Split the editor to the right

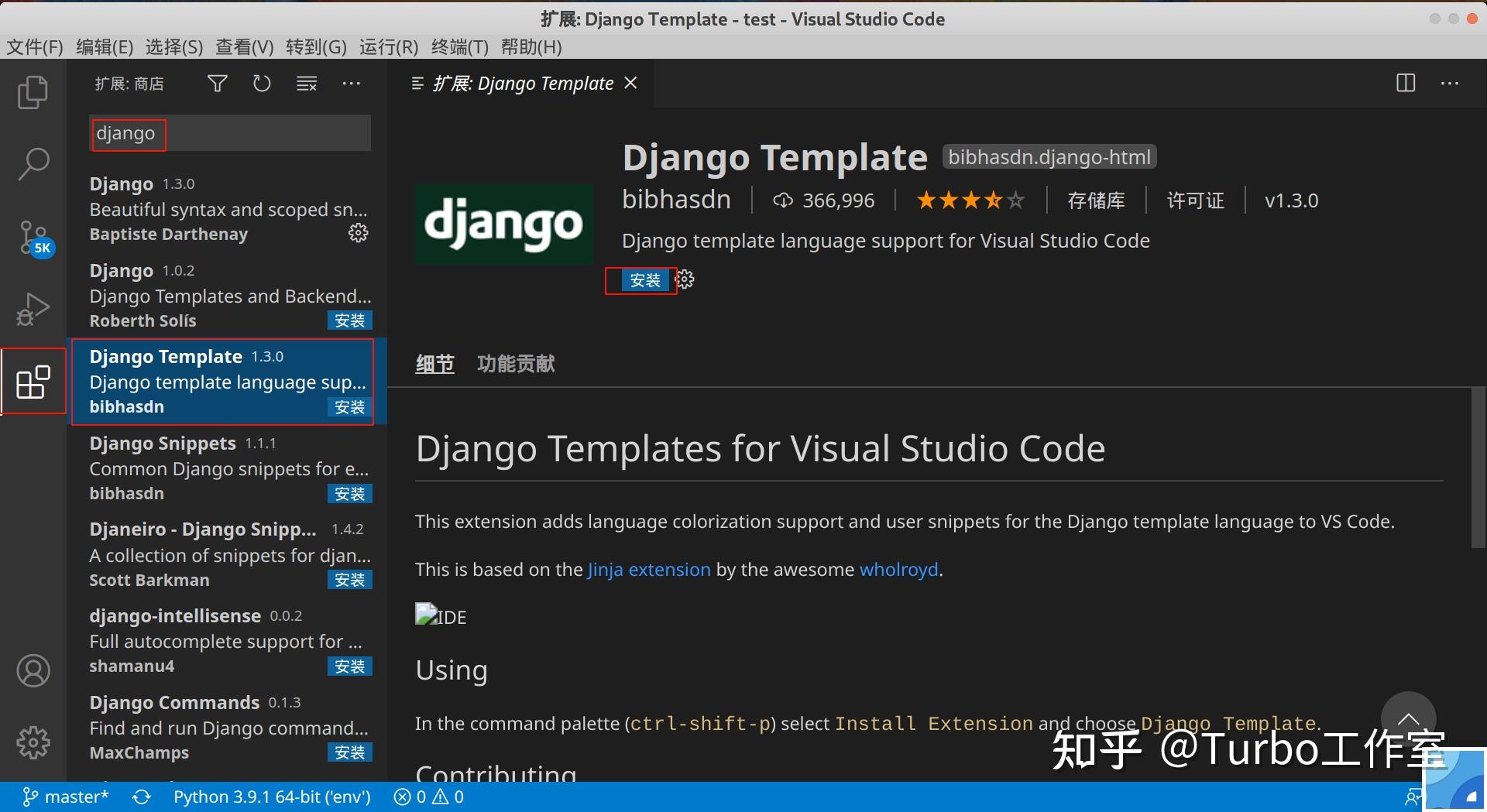pos(1405,83)
